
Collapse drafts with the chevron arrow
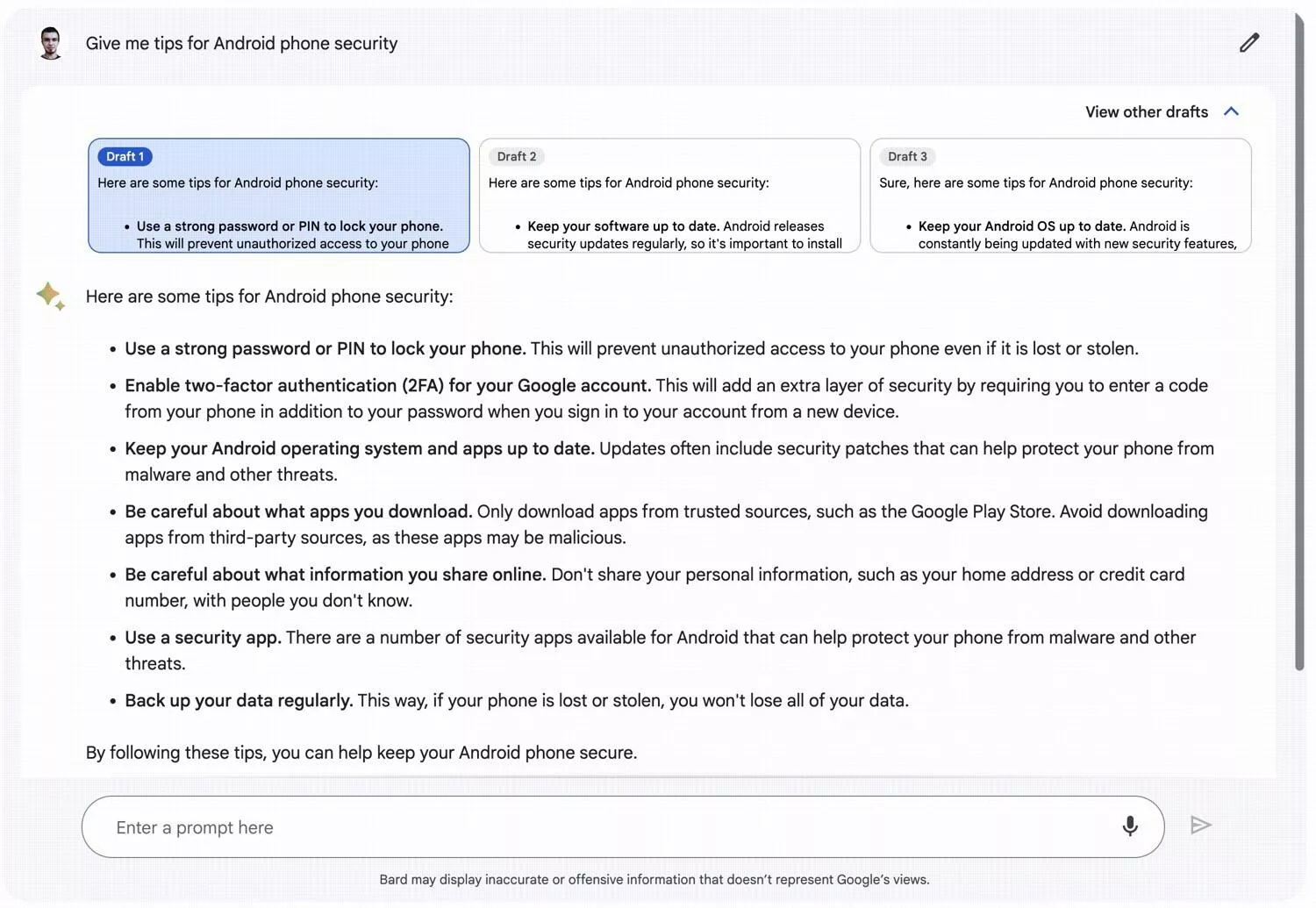point(1231,111)
